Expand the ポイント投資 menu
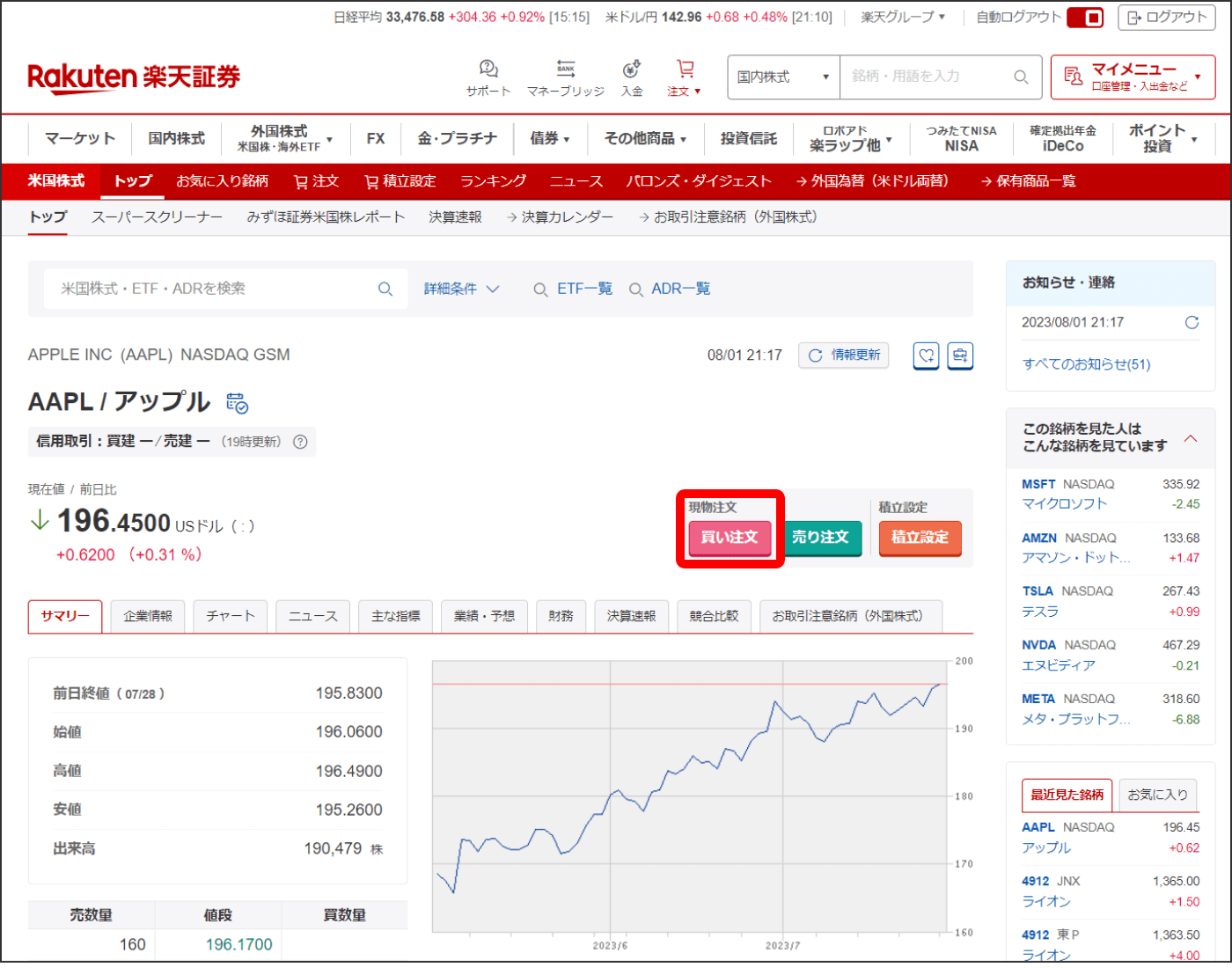This screenshot has height=968, width=1232. point(1162,138)
